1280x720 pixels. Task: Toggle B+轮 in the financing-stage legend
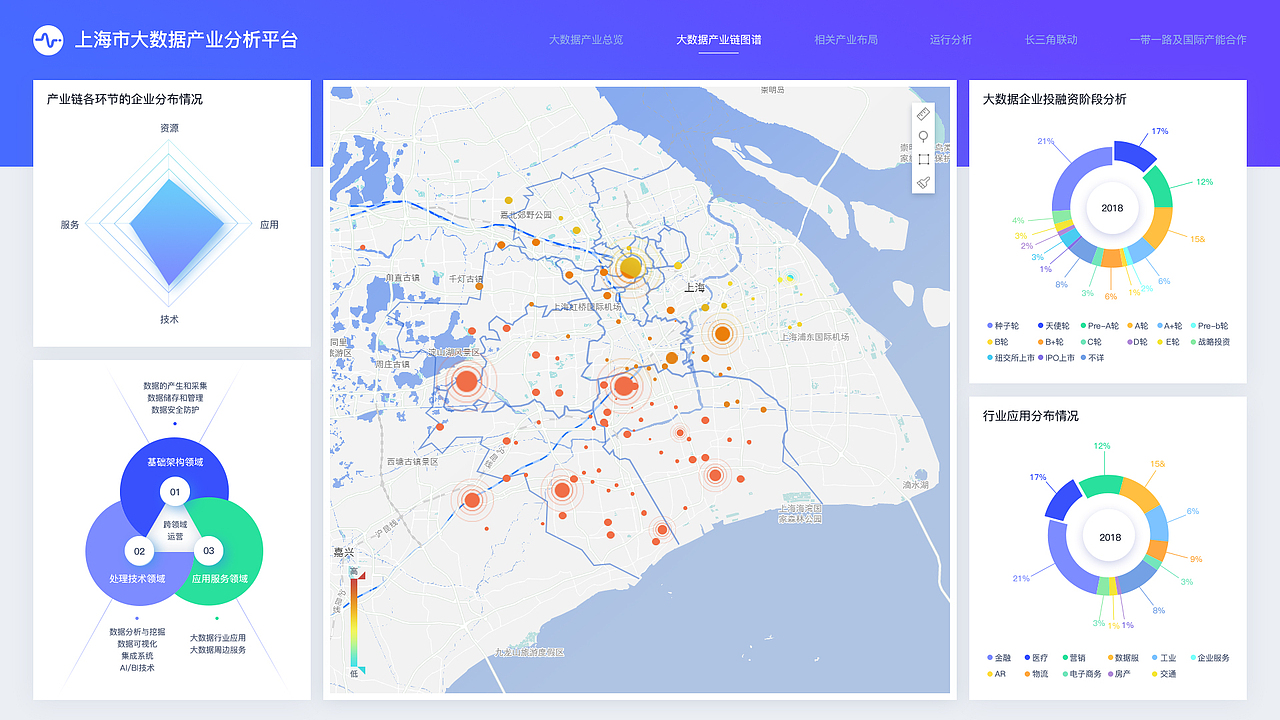(x=1049, y=342)
